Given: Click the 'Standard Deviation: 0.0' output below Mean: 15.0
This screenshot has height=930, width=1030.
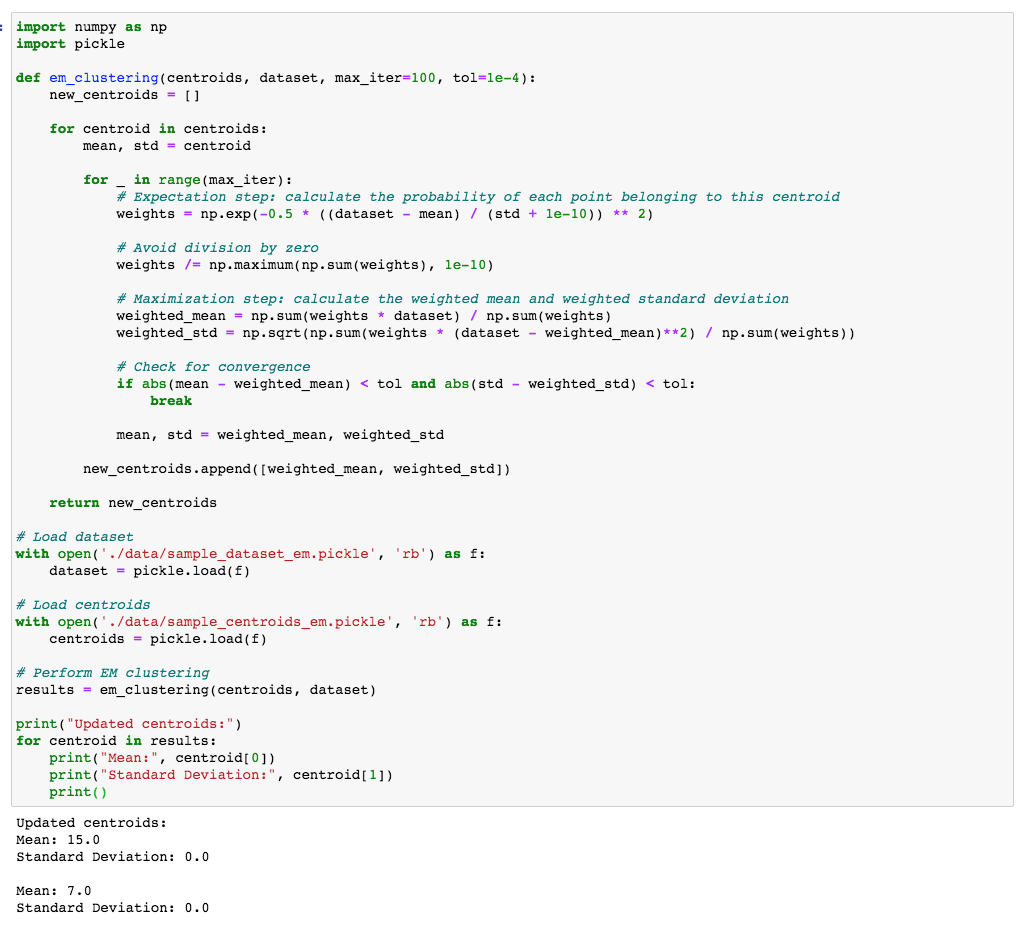Looking at the screenshot, I should [112, 858].
